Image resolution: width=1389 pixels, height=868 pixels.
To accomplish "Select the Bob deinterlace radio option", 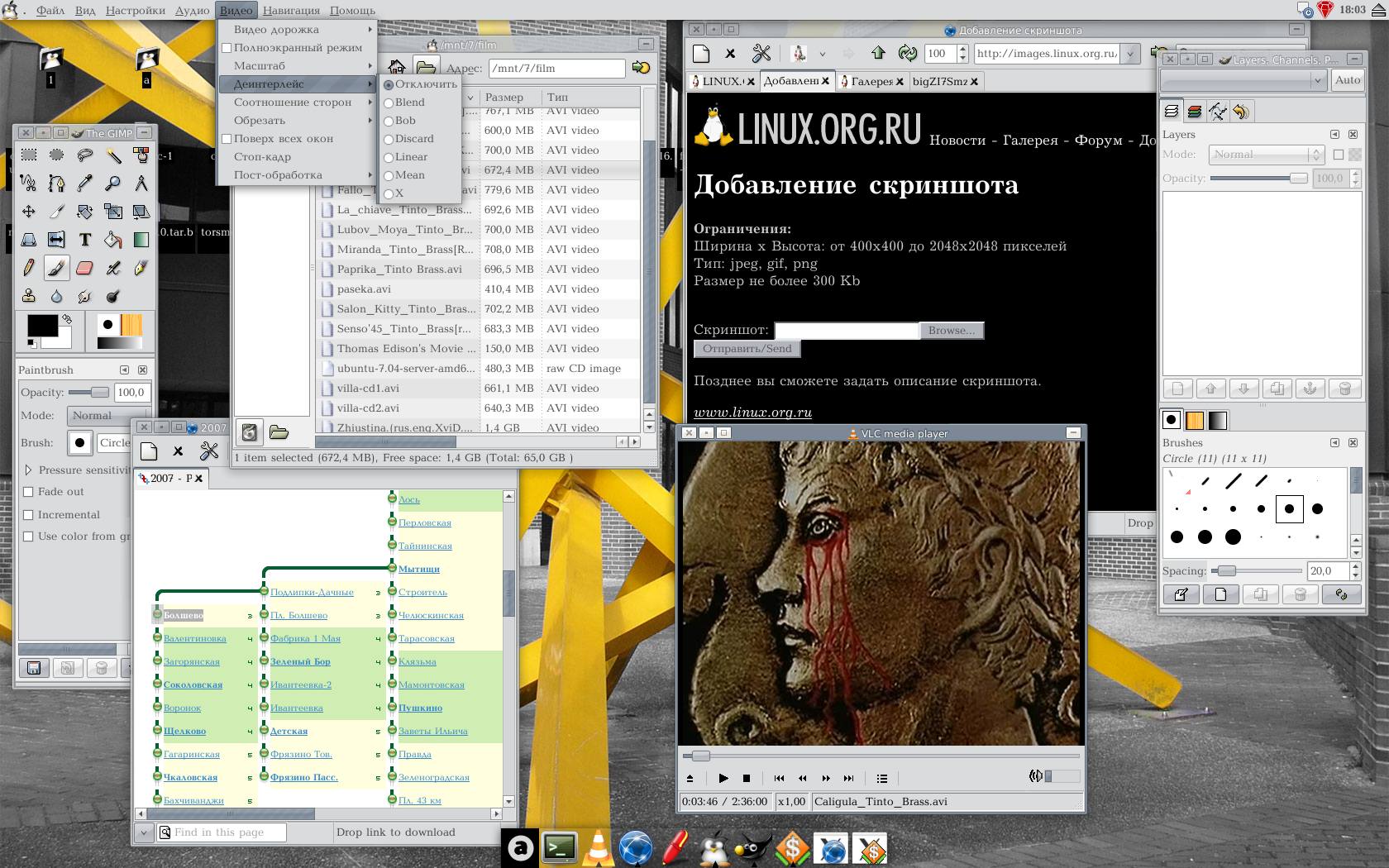I will click(399, 120).
